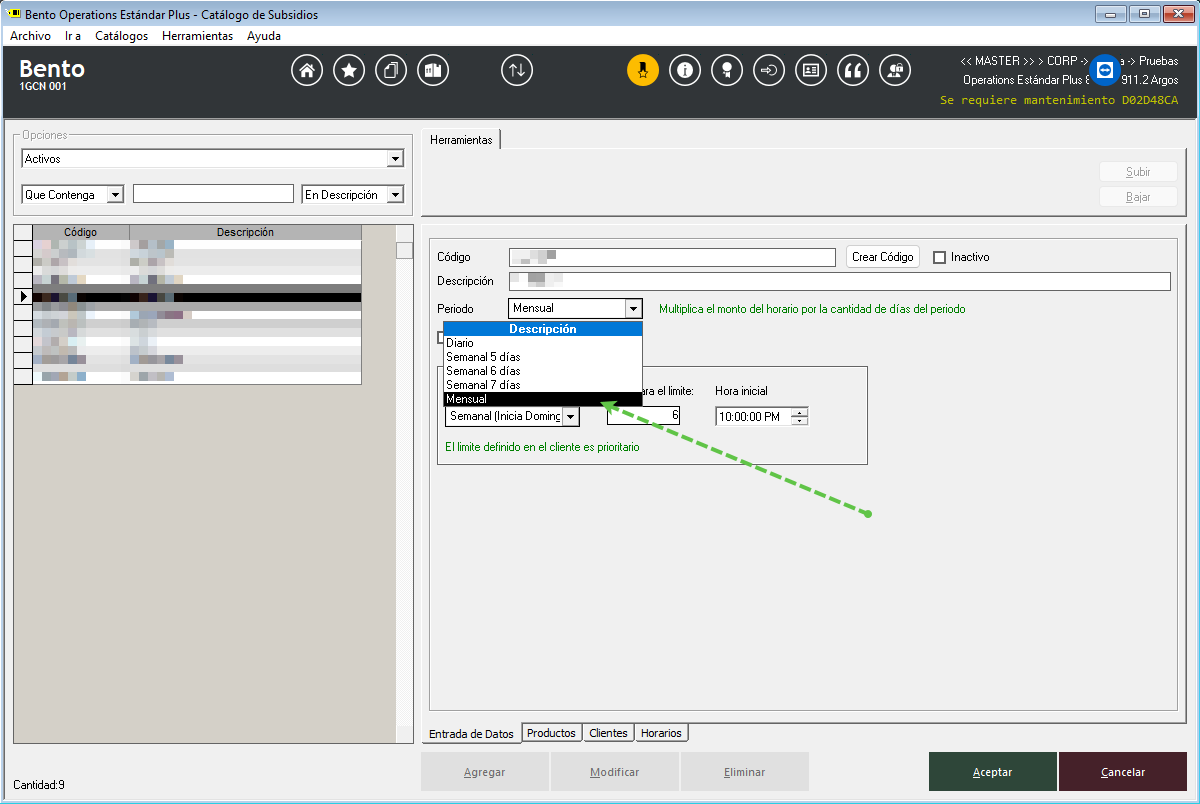This screenshot has width=1200, height=804.
Task: Click the Eliminar button
Action: [745, 772]
